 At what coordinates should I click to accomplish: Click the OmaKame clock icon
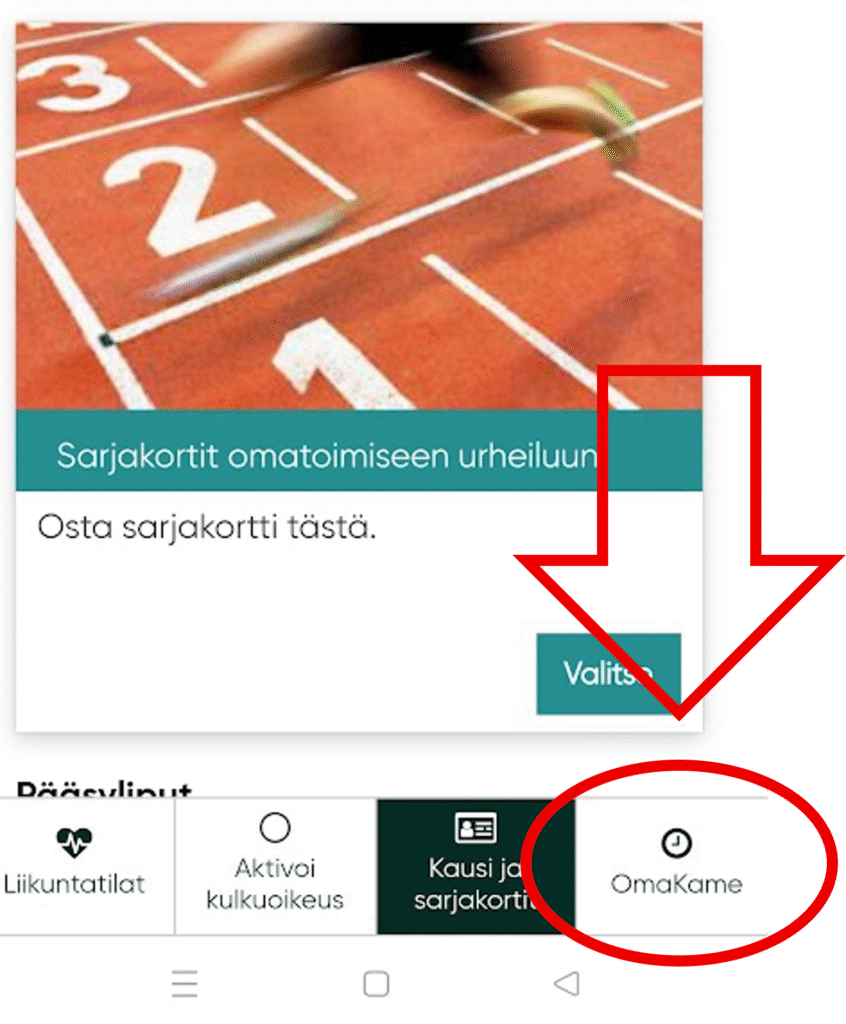click(676, 842)
